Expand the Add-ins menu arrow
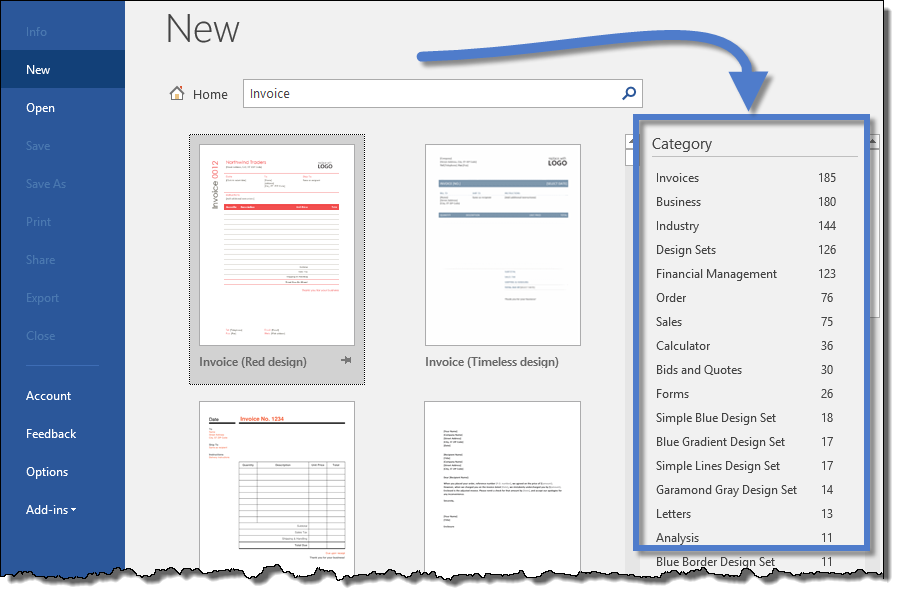This screenshot has width=899, height=599. click(x=74, y=510)
